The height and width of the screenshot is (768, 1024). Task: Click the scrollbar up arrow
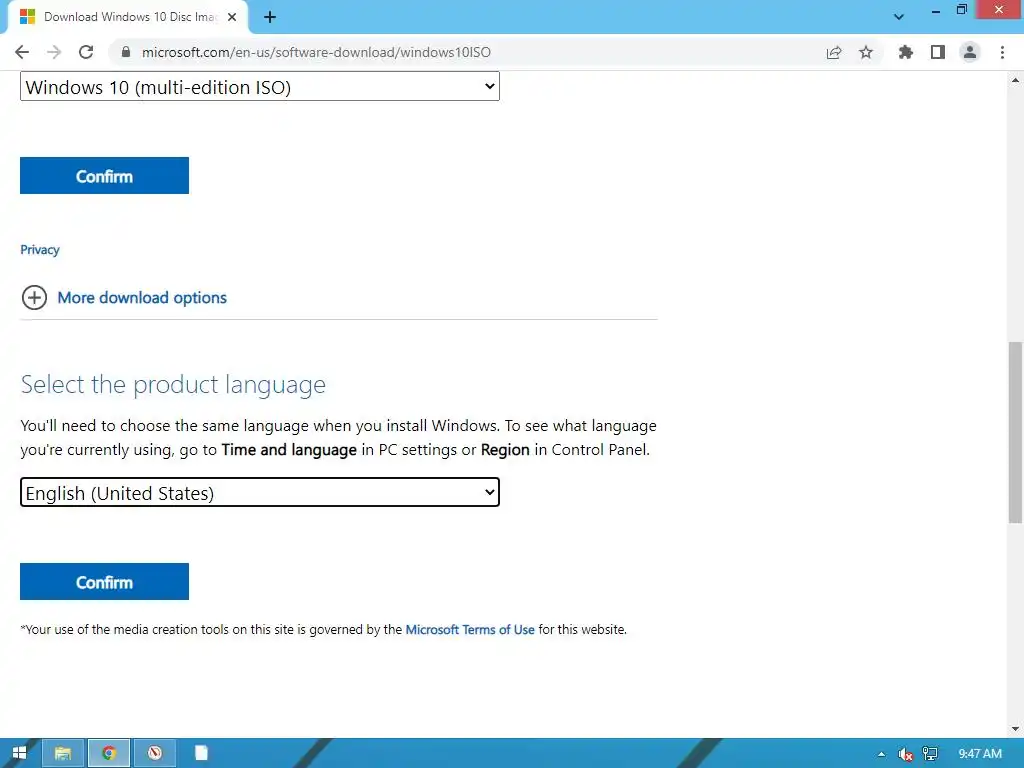coord(1015,81)
